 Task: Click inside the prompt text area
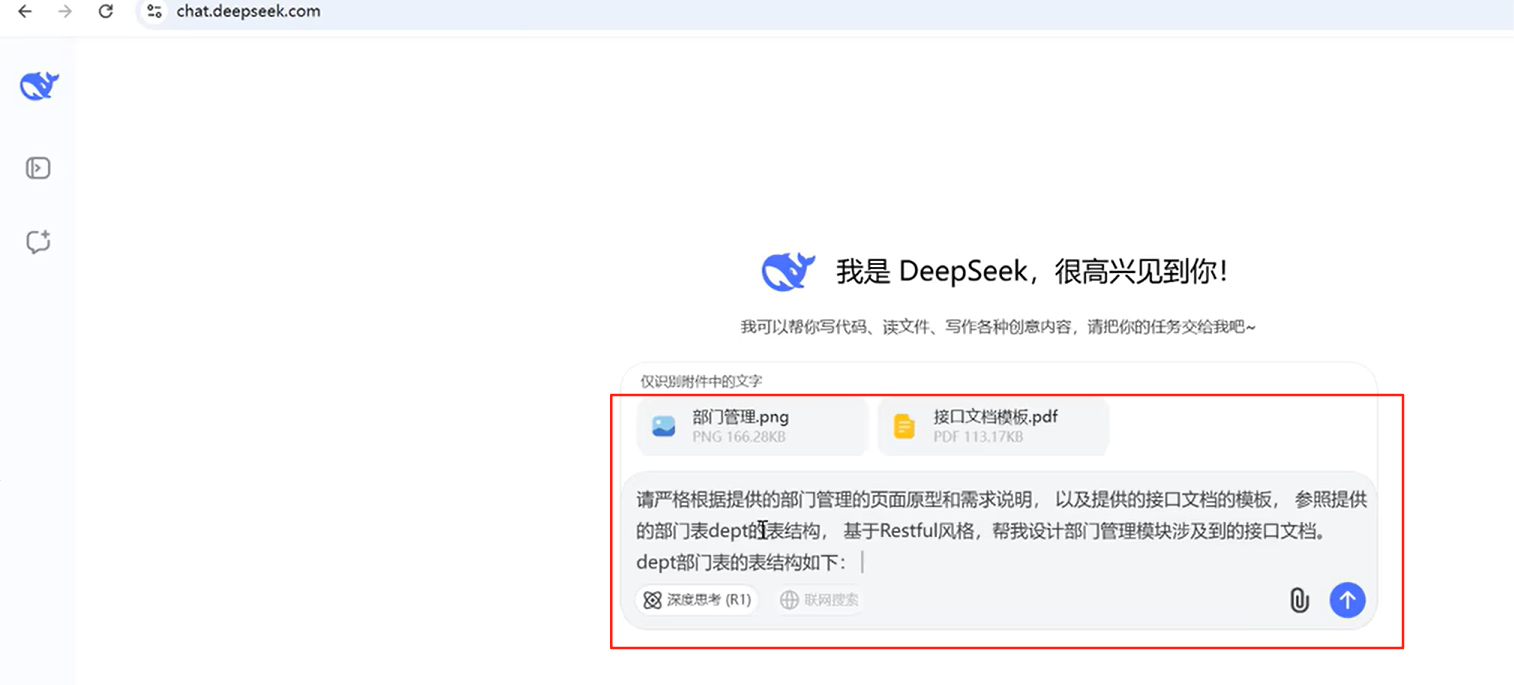(x=1000, y=530)
